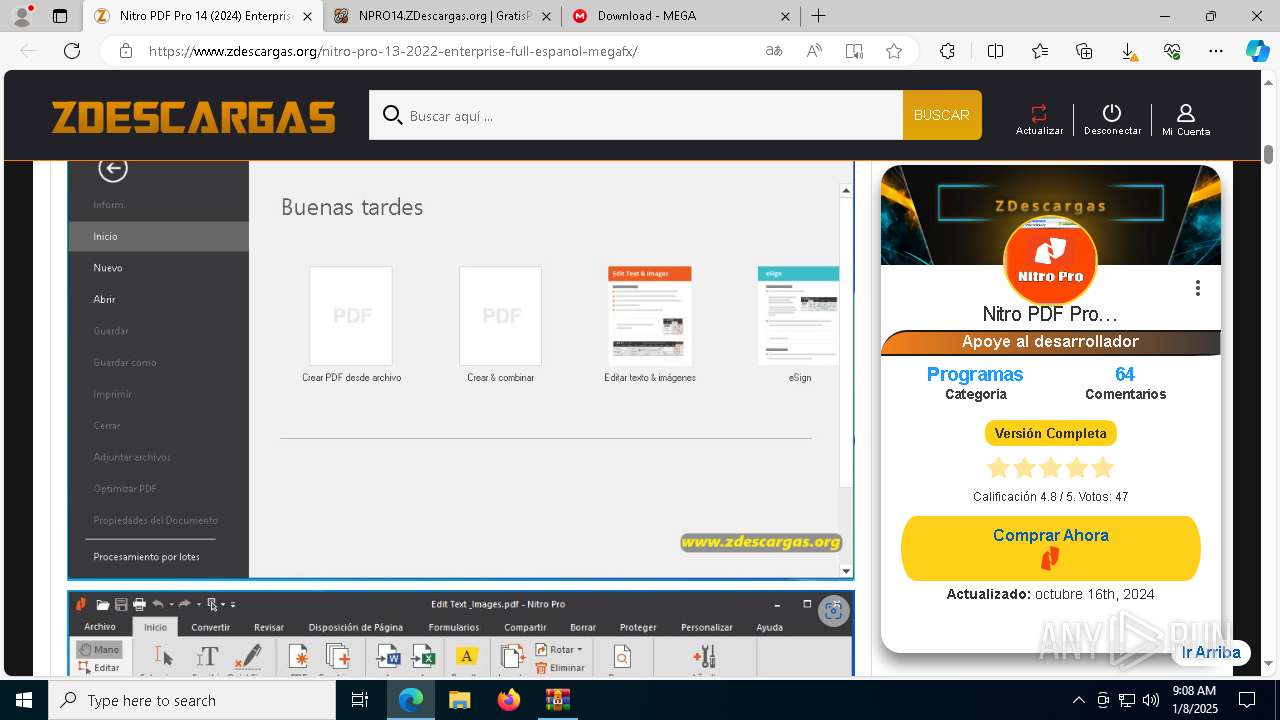The image size is (1280, 720).
Task: Show the Downloads panel
Action: [1128, 51]
